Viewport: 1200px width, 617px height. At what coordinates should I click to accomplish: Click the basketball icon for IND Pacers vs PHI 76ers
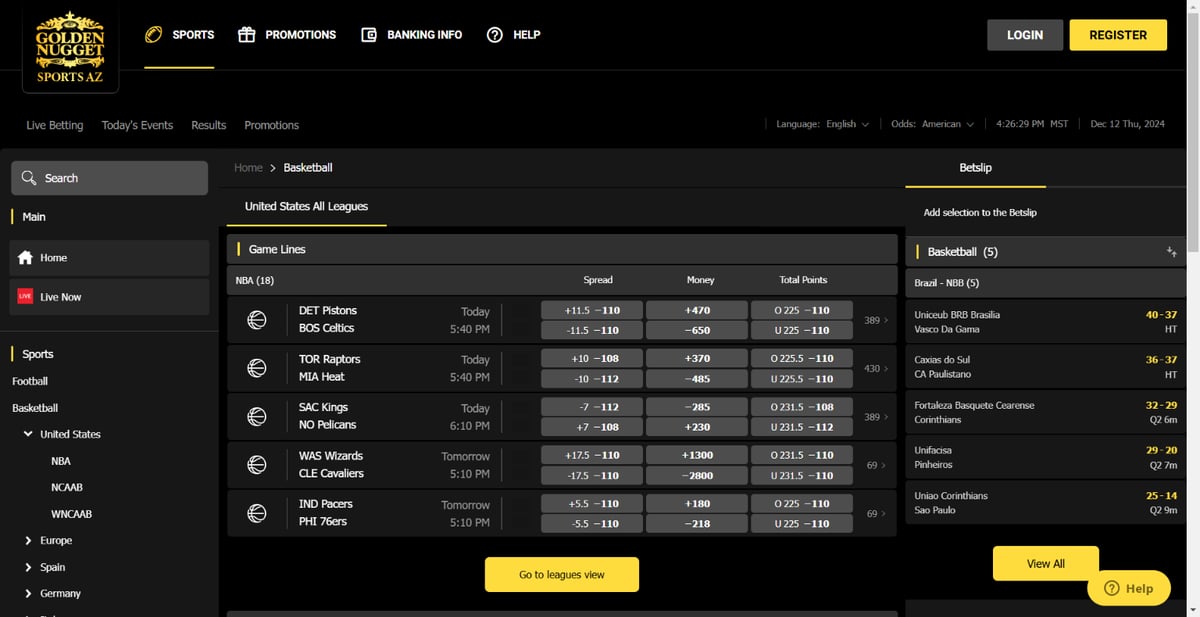pyautogui.click(x=257, y=513)
